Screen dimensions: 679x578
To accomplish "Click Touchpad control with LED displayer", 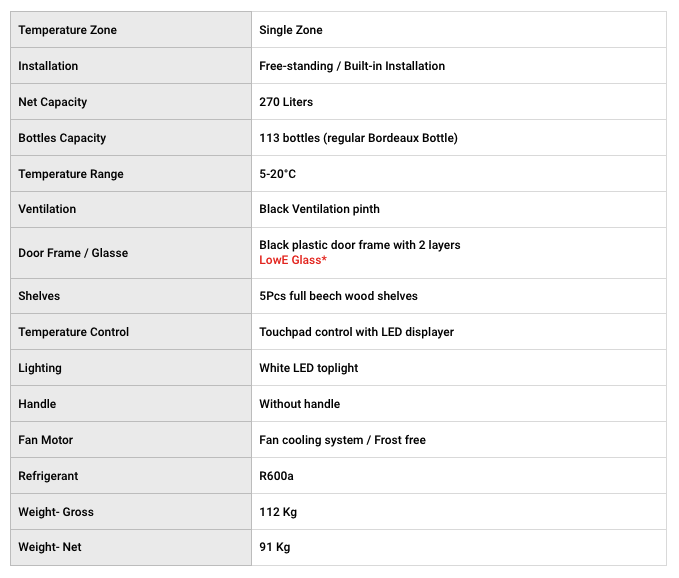I will click(x=356, y=332).
